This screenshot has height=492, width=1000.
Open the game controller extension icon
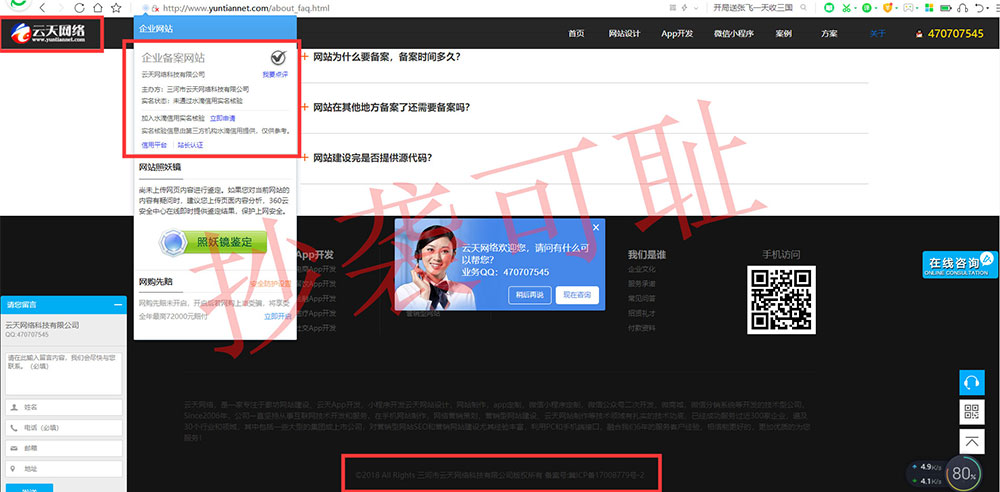point(908,8)
